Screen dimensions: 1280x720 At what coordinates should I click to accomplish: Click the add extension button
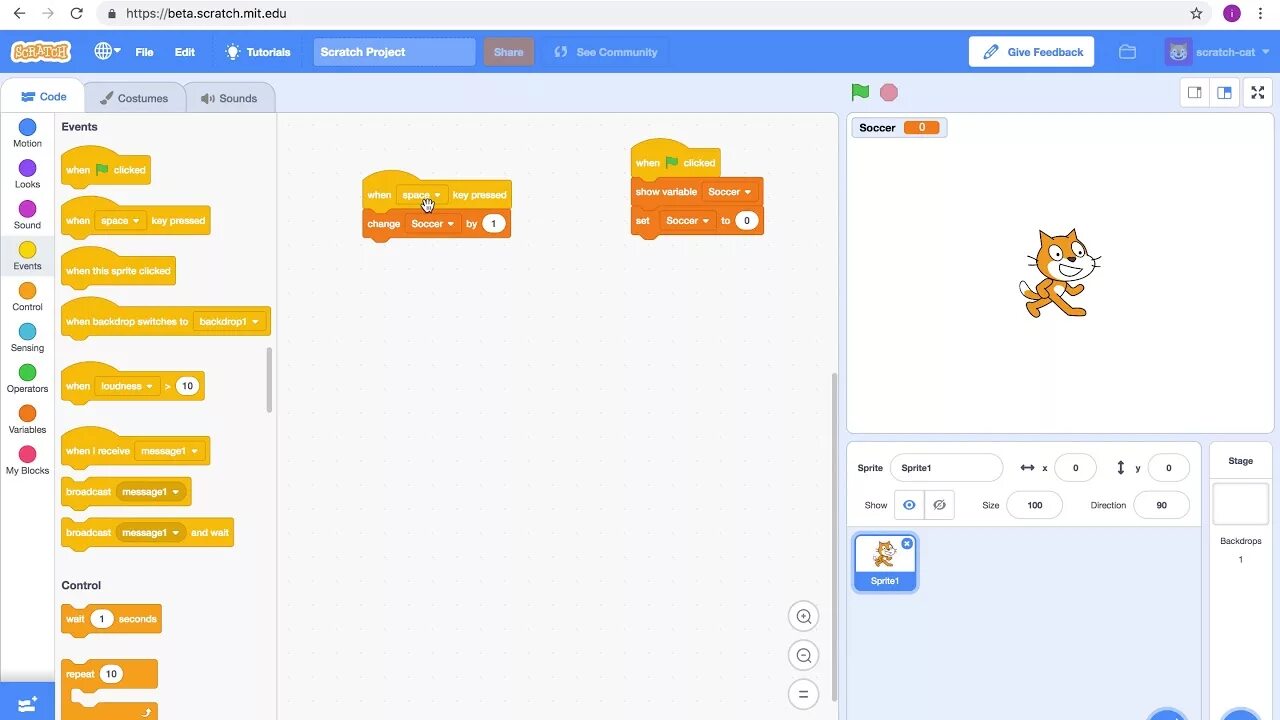click(27, 703)
